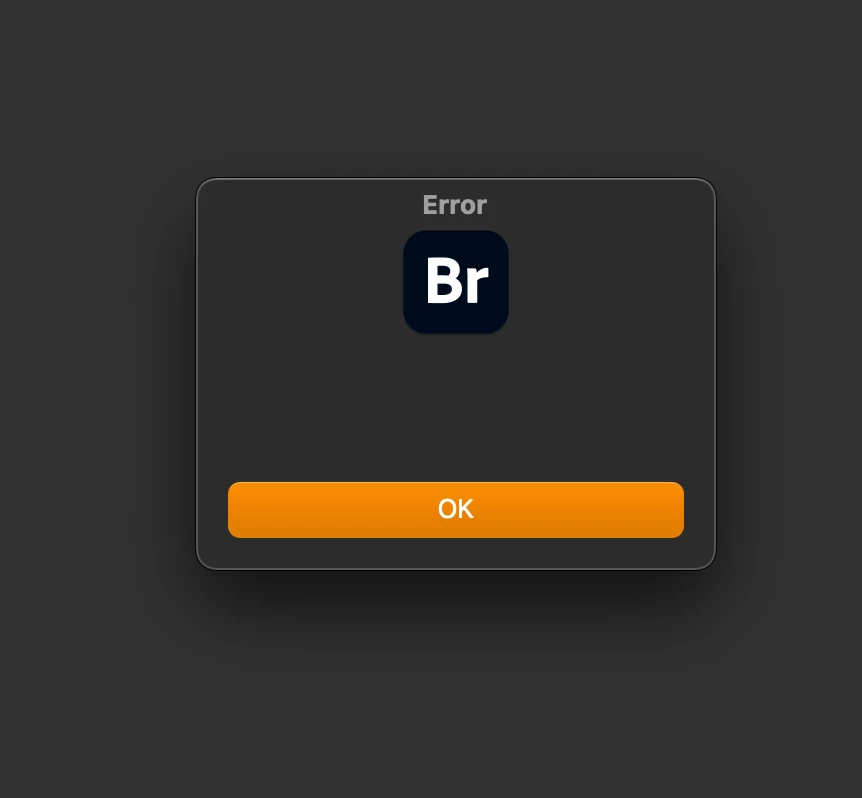Click the orange OK button label
The width and height of the screenshot is (862, 798).
click(x=456, y=509)
